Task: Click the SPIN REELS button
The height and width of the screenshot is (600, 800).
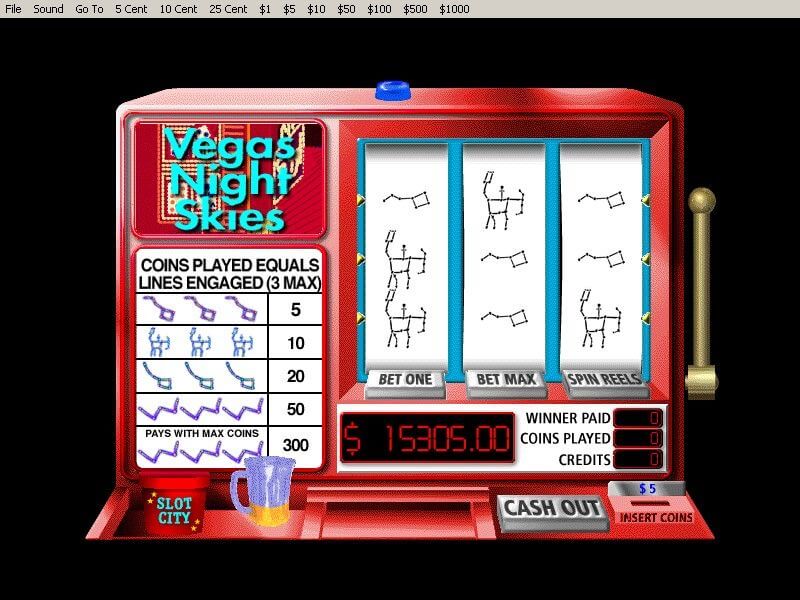Action: (x=605, y=381)
